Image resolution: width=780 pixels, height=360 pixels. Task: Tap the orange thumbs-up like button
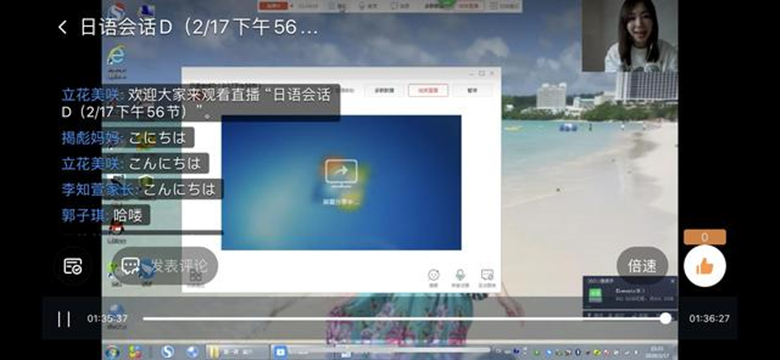(x=704, y=266)
